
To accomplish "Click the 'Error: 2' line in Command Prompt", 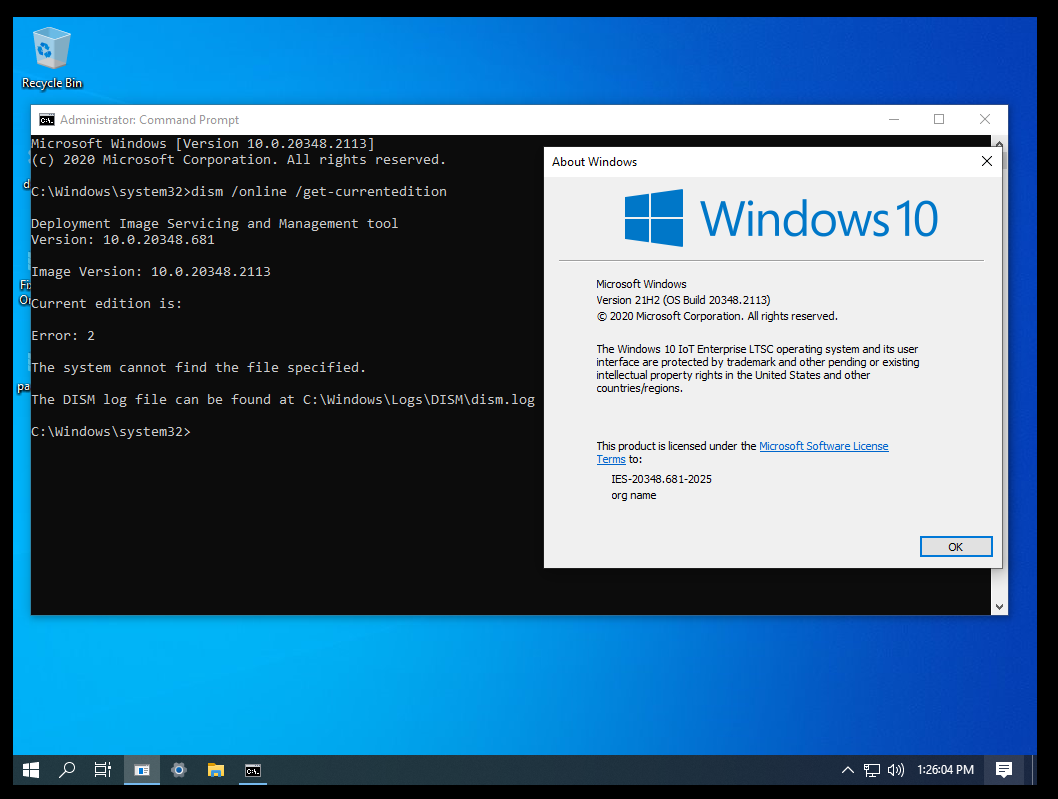I will 63,335.
